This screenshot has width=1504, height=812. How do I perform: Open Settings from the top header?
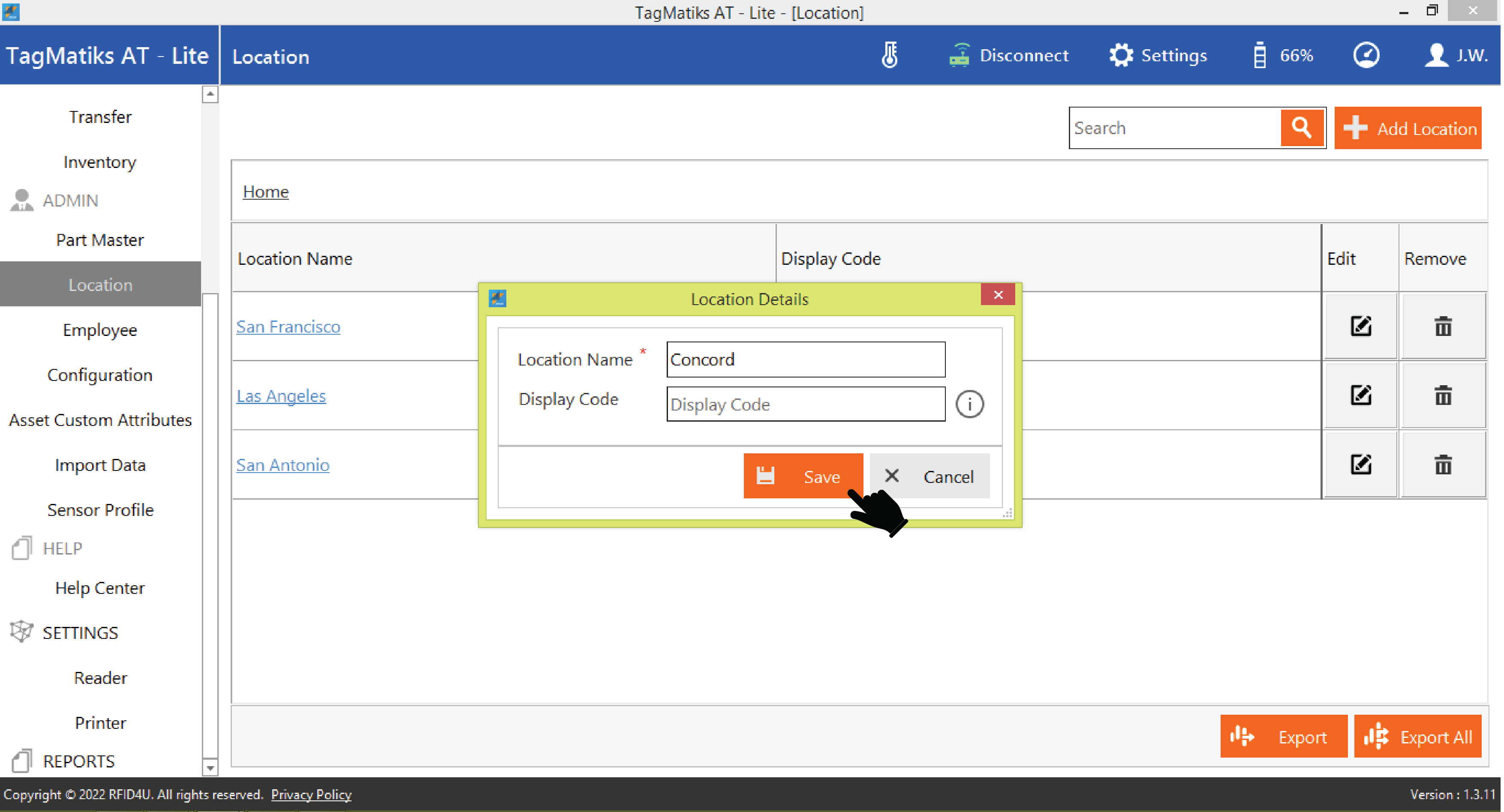tap(1158, 55)
